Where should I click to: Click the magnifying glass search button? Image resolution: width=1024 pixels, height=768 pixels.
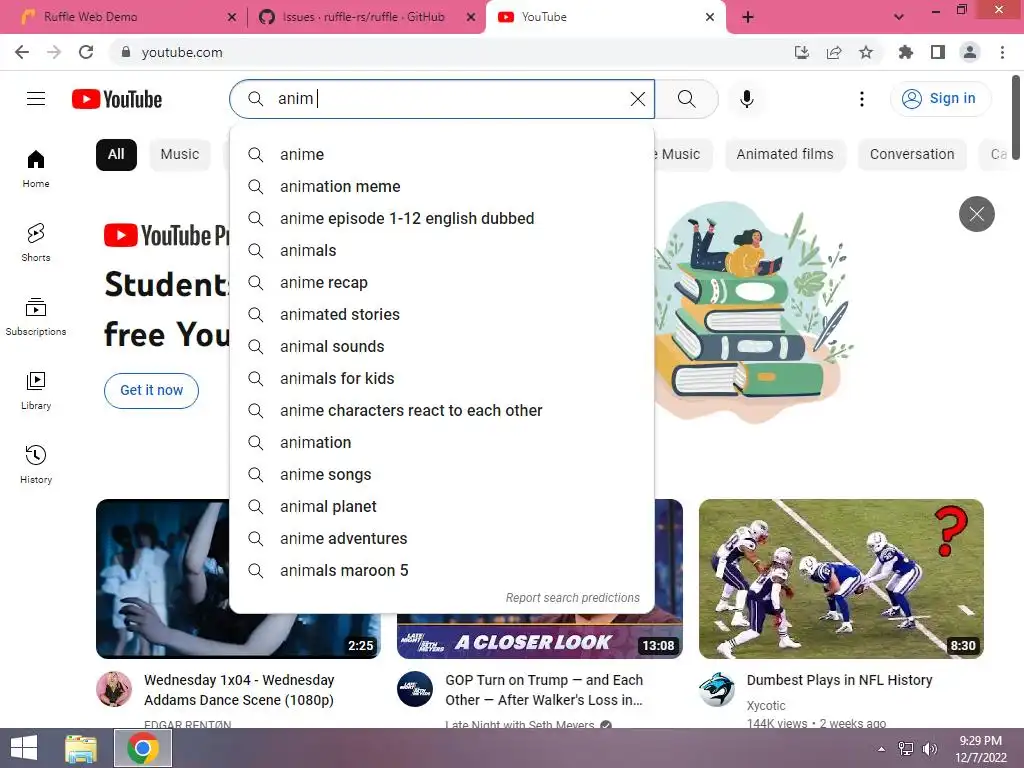coord(686,99)
